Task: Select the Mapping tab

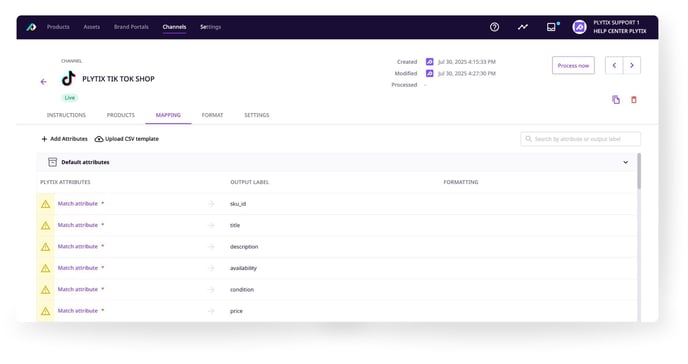Action: [168, 115]
